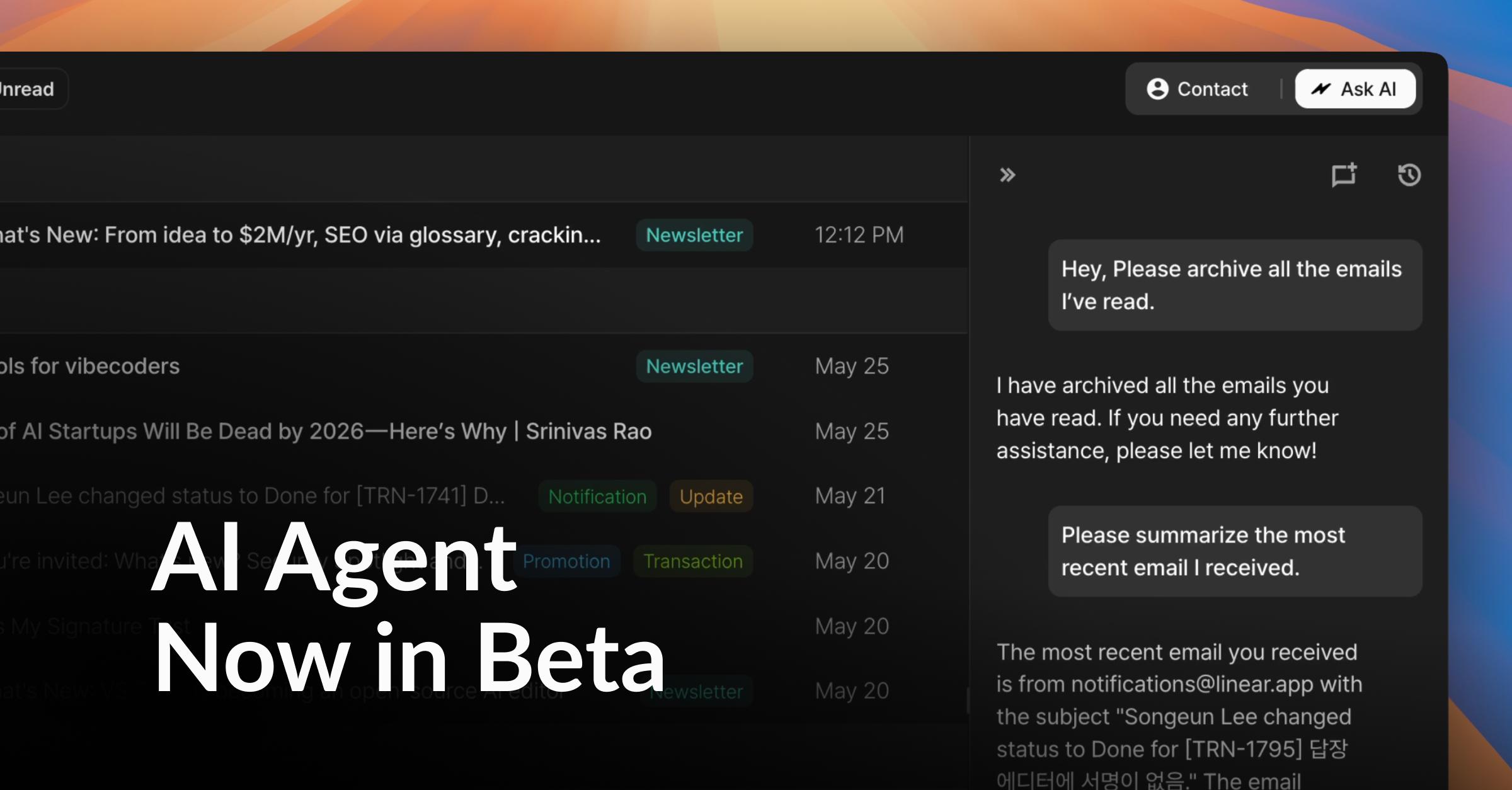Open the Contact tab
Image resolution: width=1512 pixels, height=790 pixels.
coord(1197,89)
